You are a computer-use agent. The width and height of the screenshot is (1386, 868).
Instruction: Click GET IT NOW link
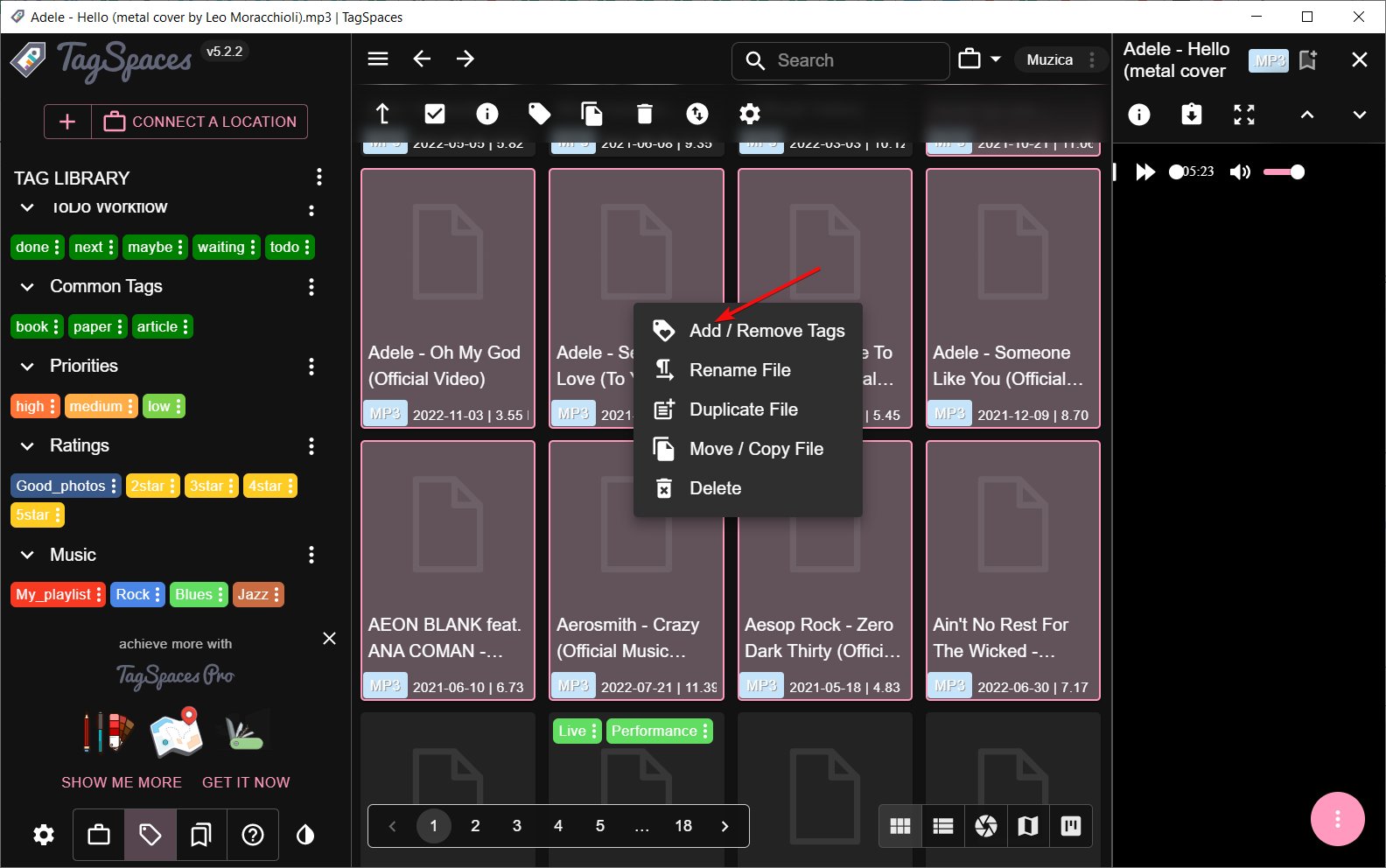[246, 782]
